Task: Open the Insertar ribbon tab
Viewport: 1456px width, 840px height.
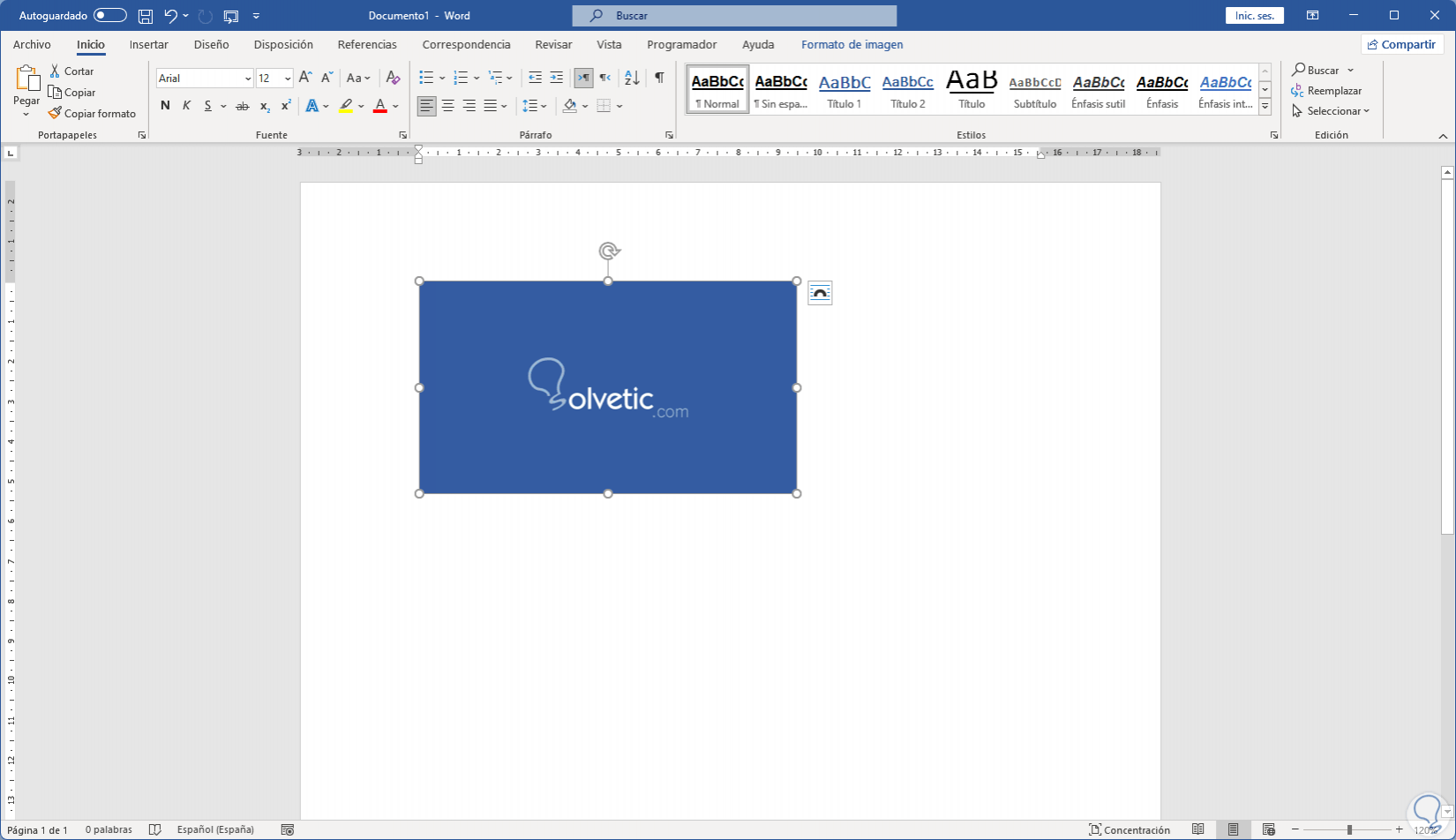Action: tap(148, 44)
